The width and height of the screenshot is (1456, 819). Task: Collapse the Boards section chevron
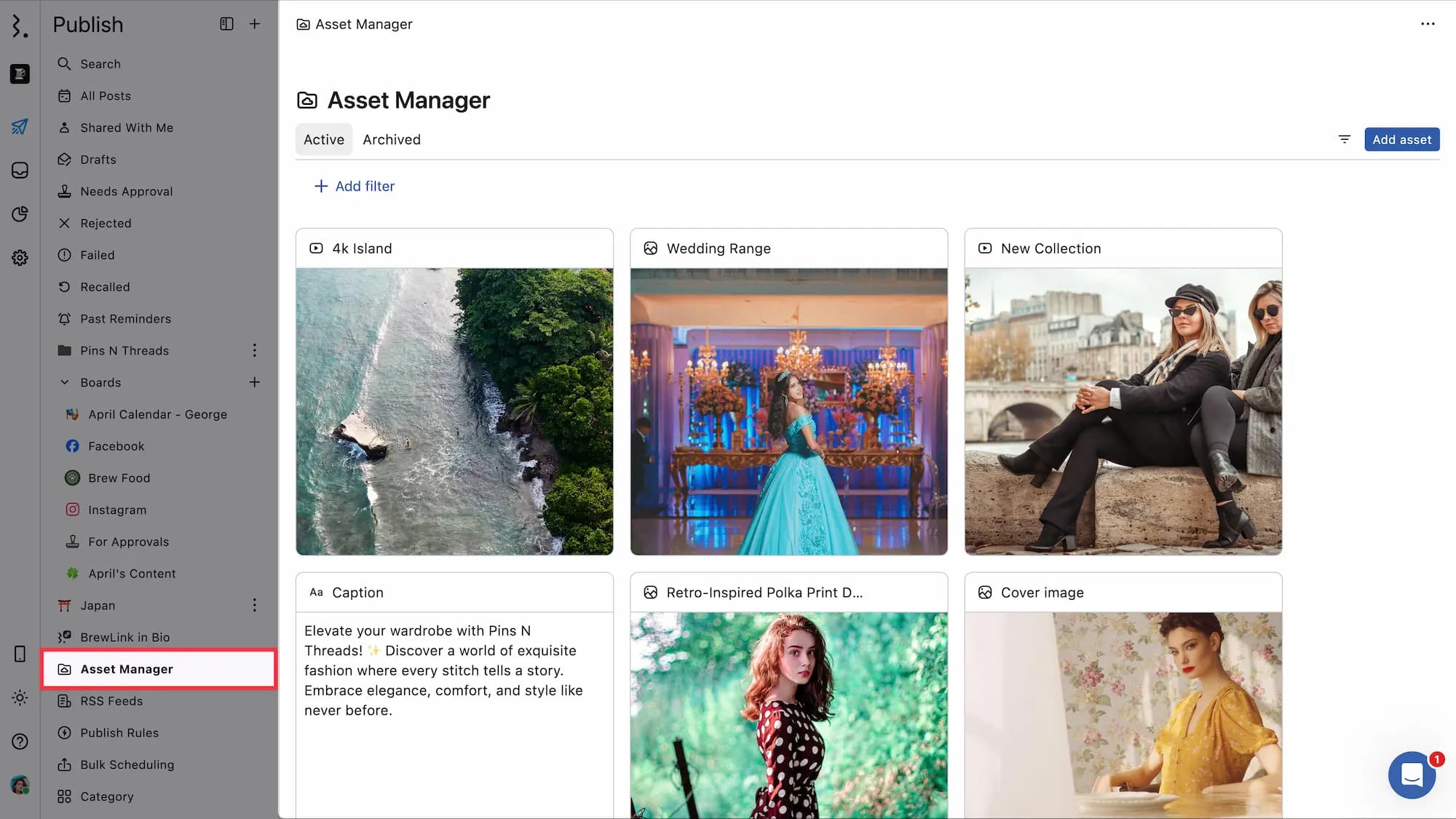65,382
